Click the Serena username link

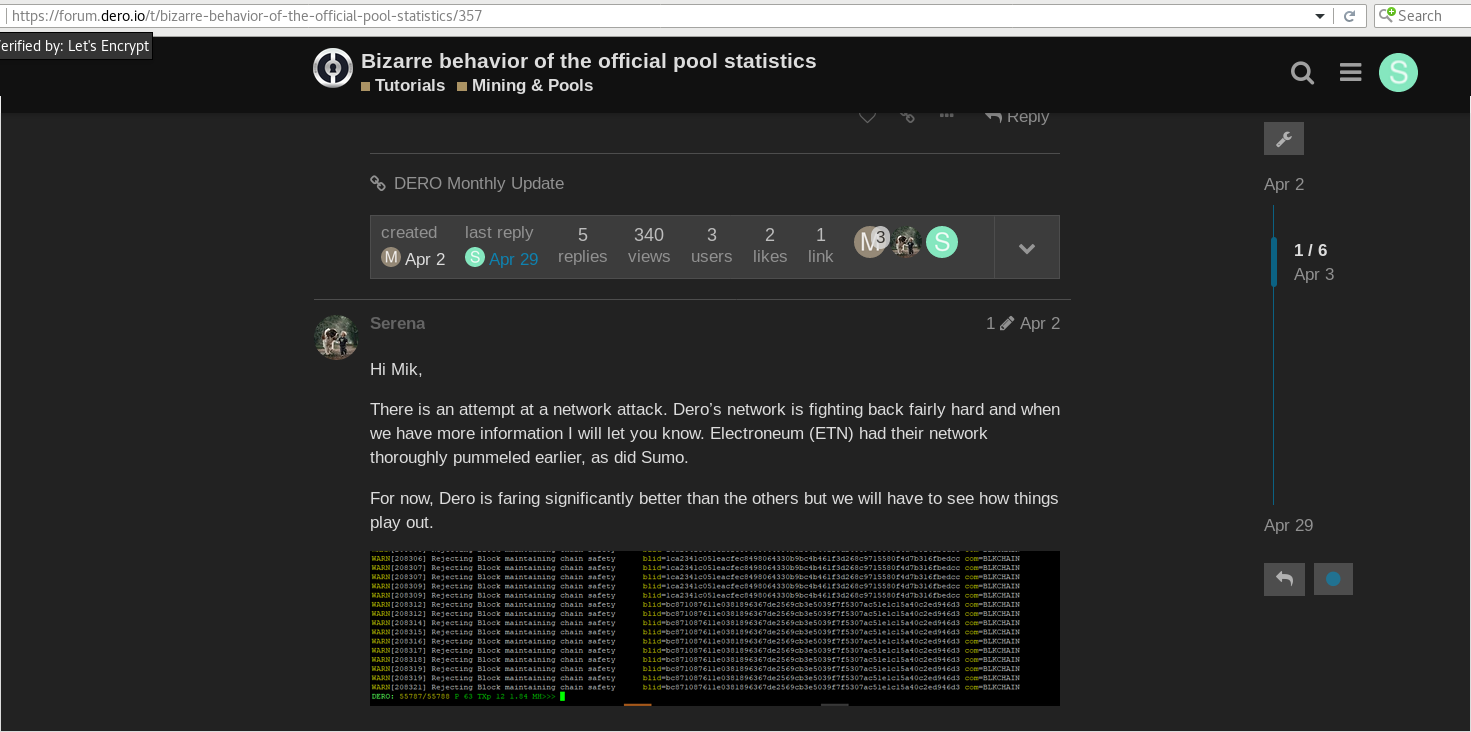tap(397, 323)
